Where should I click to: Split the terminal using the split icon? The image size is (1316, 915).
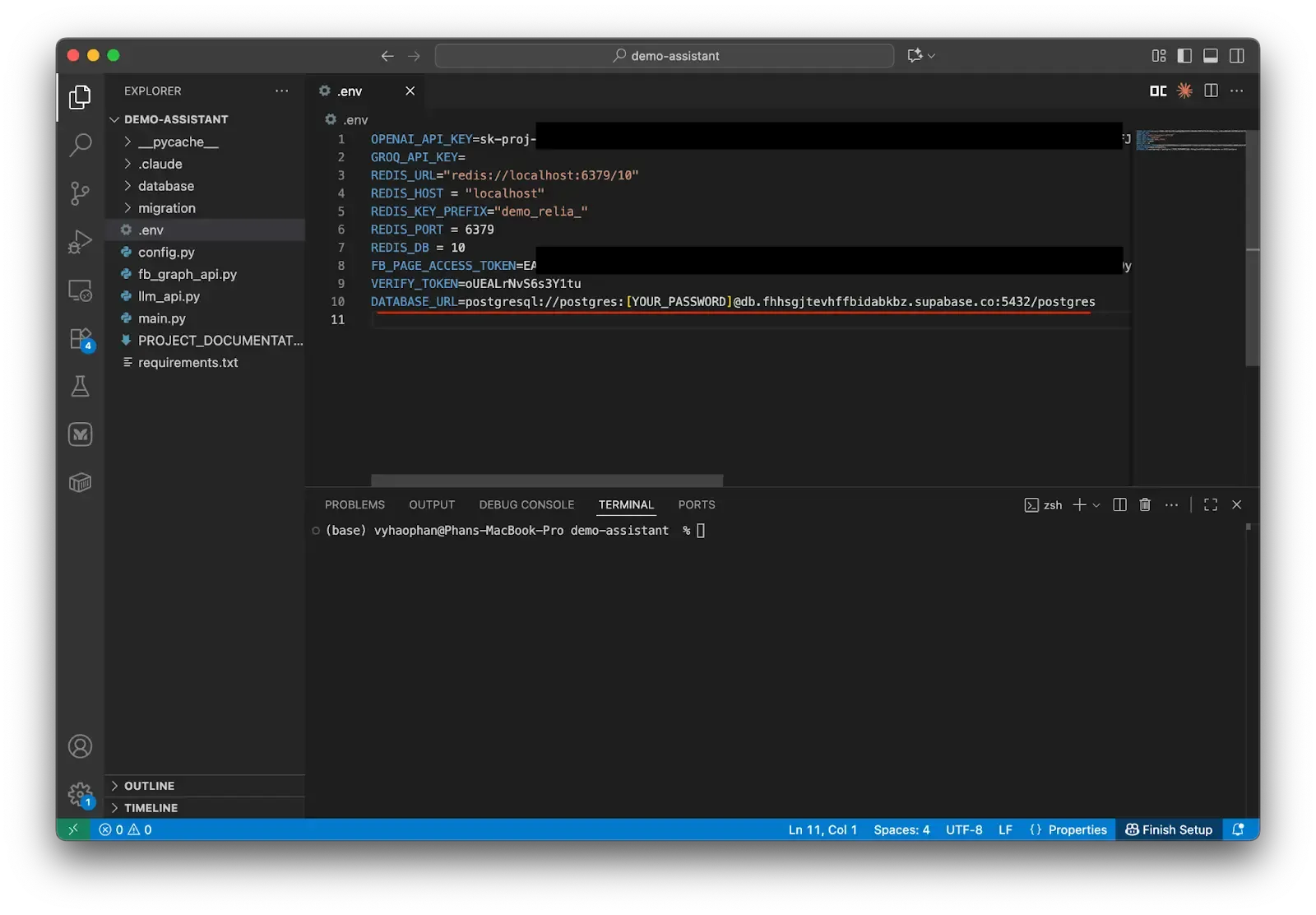coord(1119,504)
